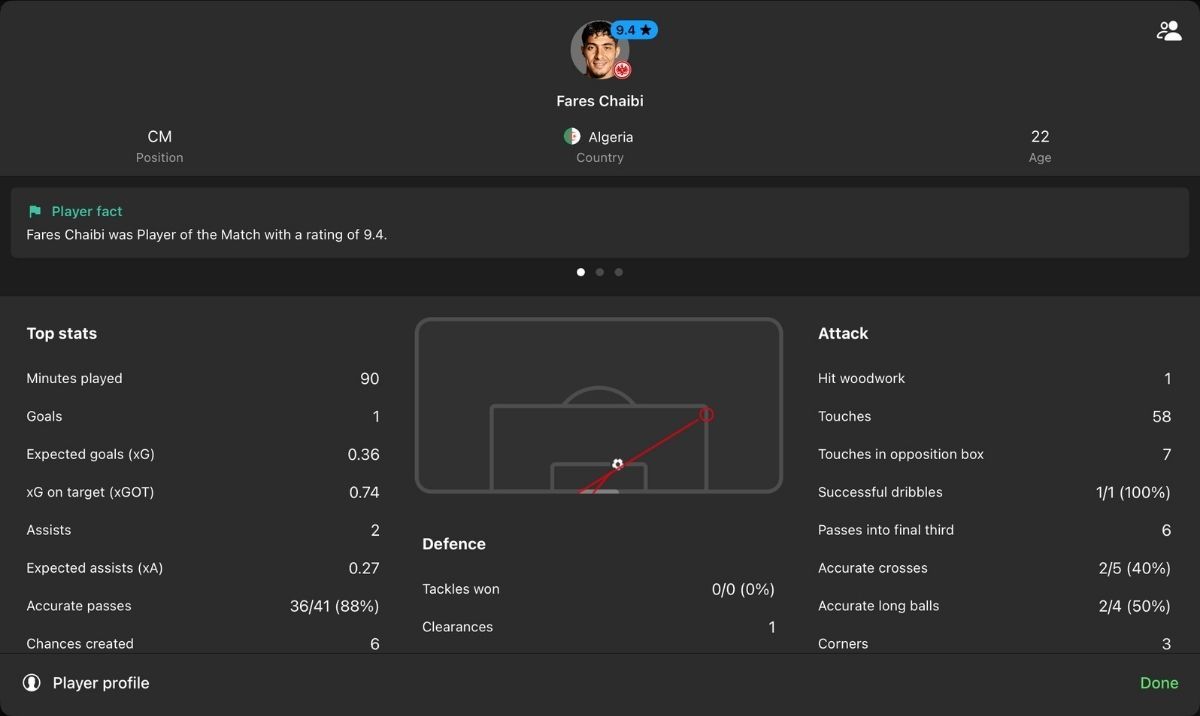
Task: Click the Top stats section header
Action: point(62,333)
